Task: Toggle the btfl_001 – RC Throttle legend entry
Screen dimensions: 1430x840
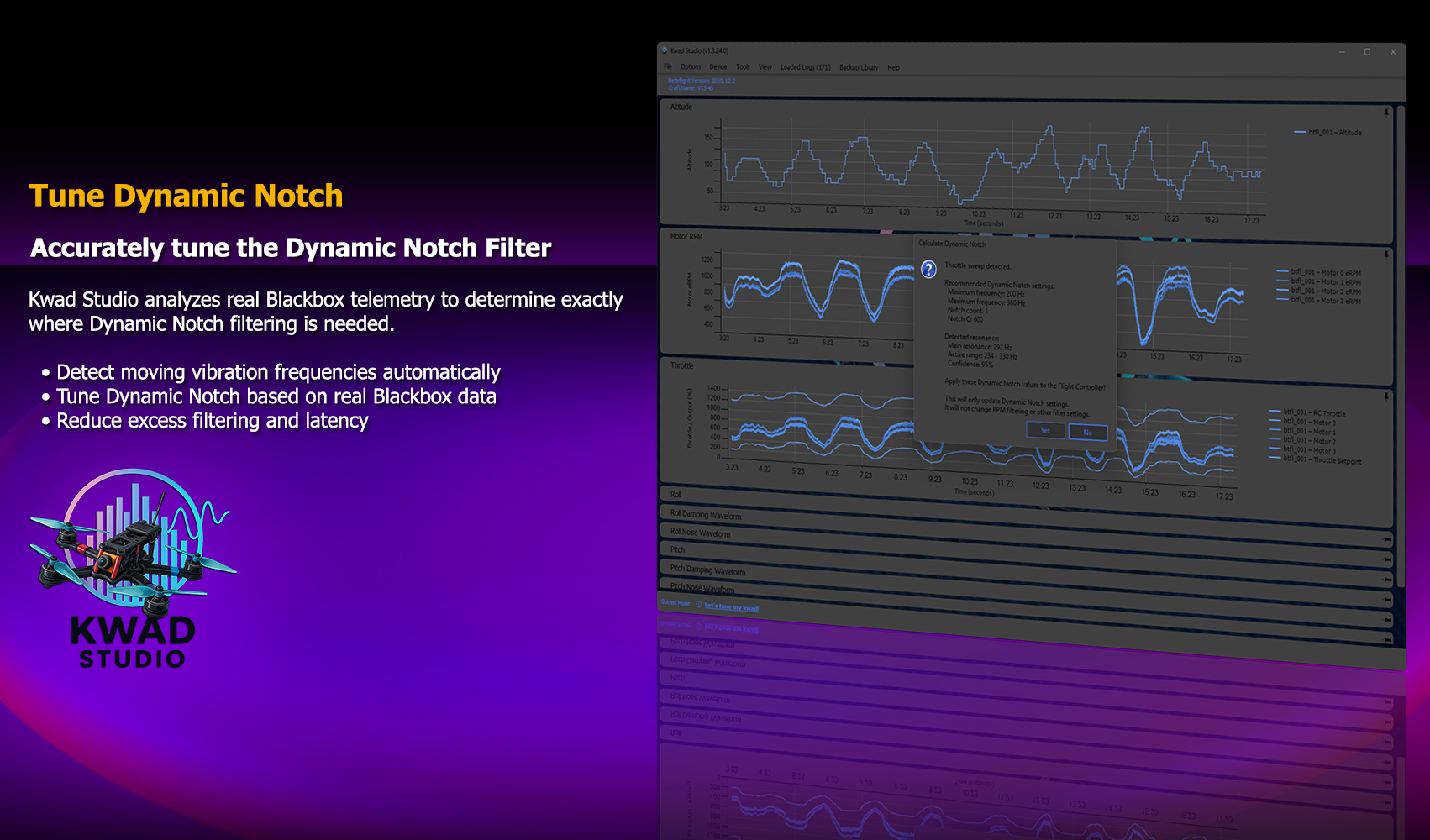Action: [x=1307, y=412]
